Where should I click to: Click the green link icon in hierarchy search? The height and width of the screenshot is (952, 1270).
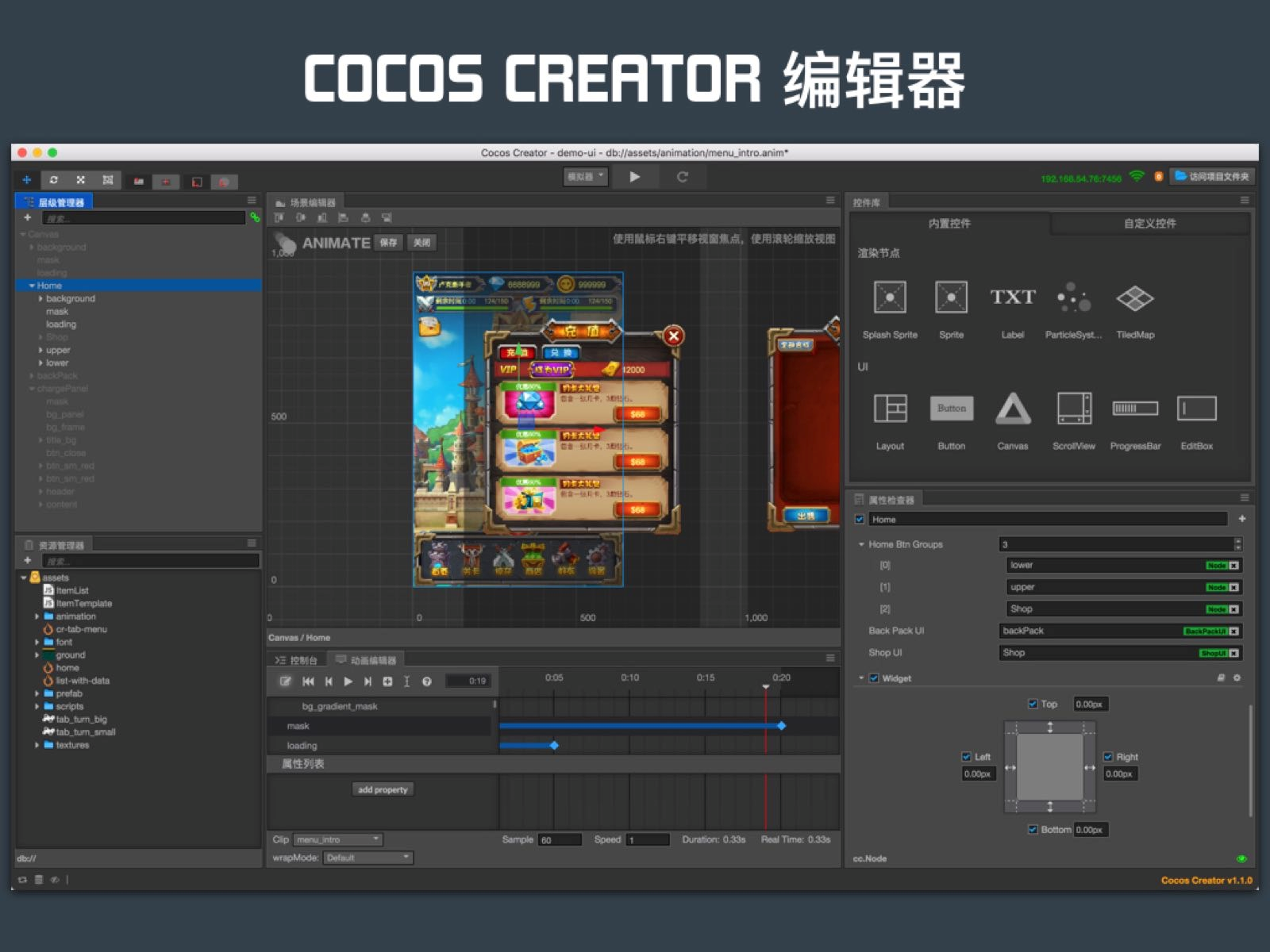pyautogui.click(x=255, y=217)
